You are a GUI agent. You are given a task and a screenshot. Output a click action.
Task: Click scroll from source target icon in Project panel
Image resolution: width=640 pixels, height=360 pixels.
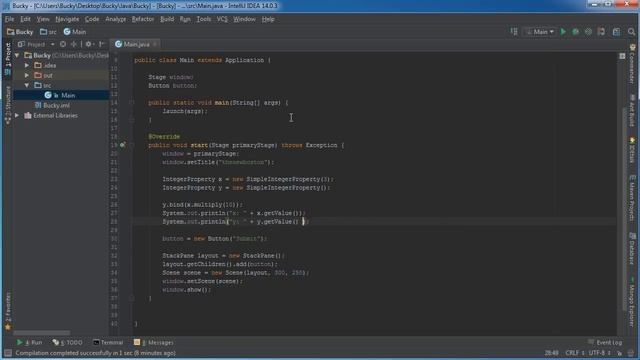[x=63, y=44]
